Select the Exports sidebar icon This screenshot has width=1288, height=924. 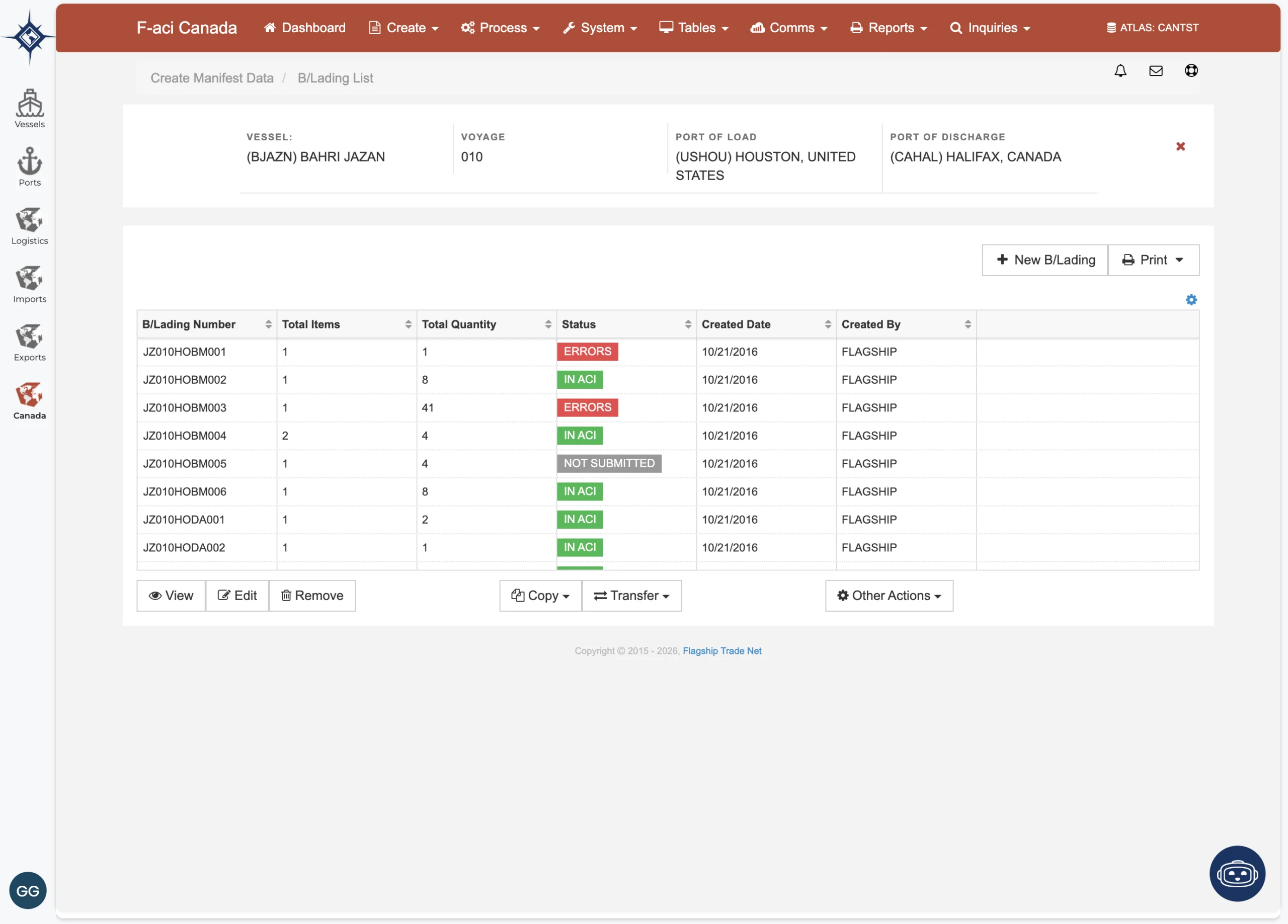coord(30,342)
